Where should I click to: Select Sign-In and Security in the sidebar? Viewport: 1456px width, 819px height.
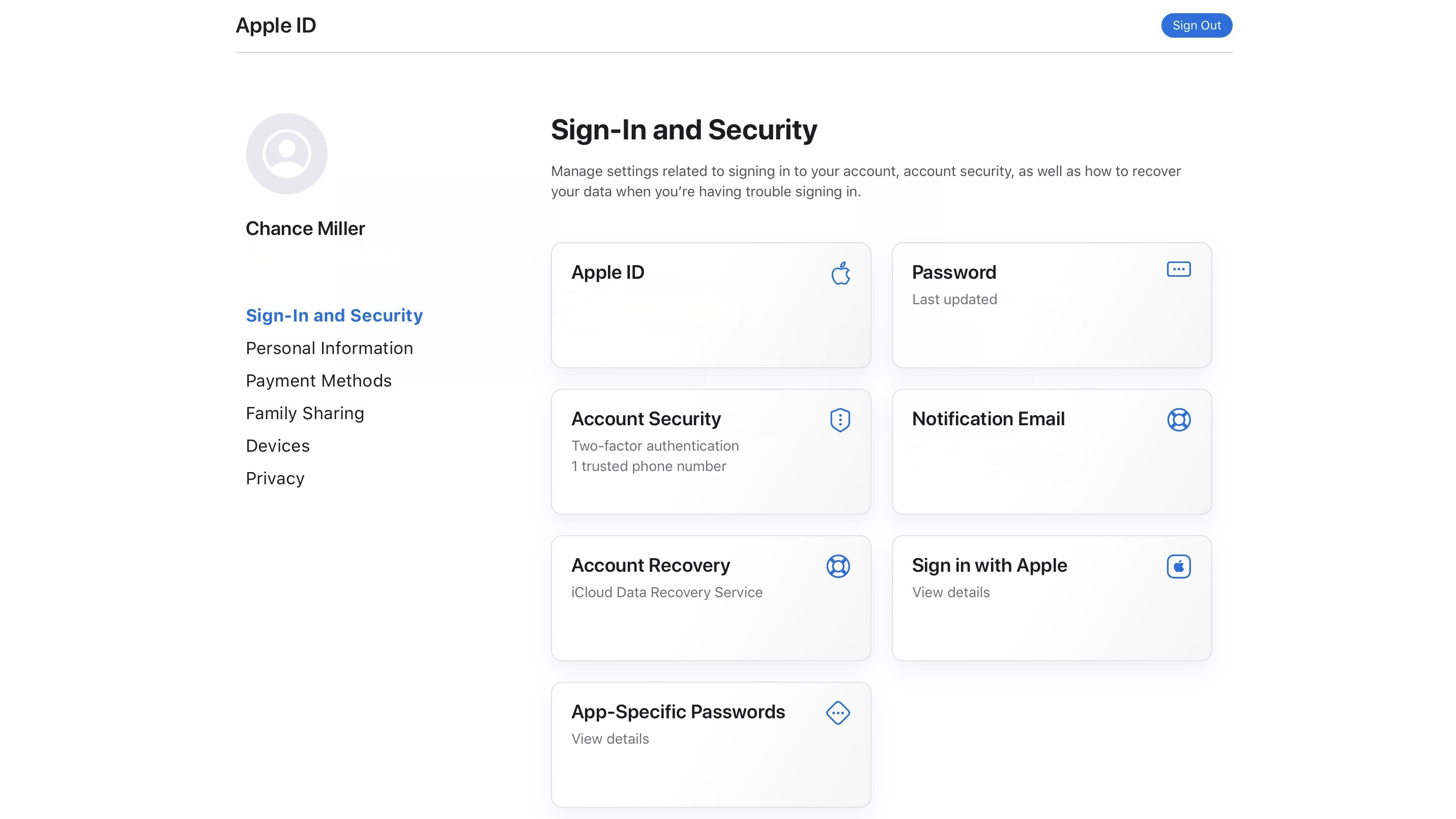click(334, 315)
